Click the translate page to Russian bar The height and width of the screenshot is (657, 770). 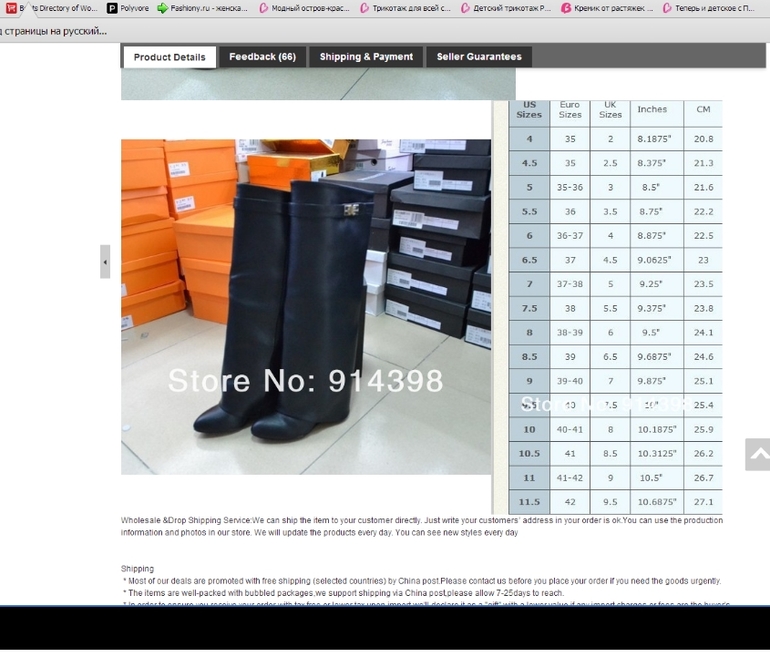(x=54, y=31)
